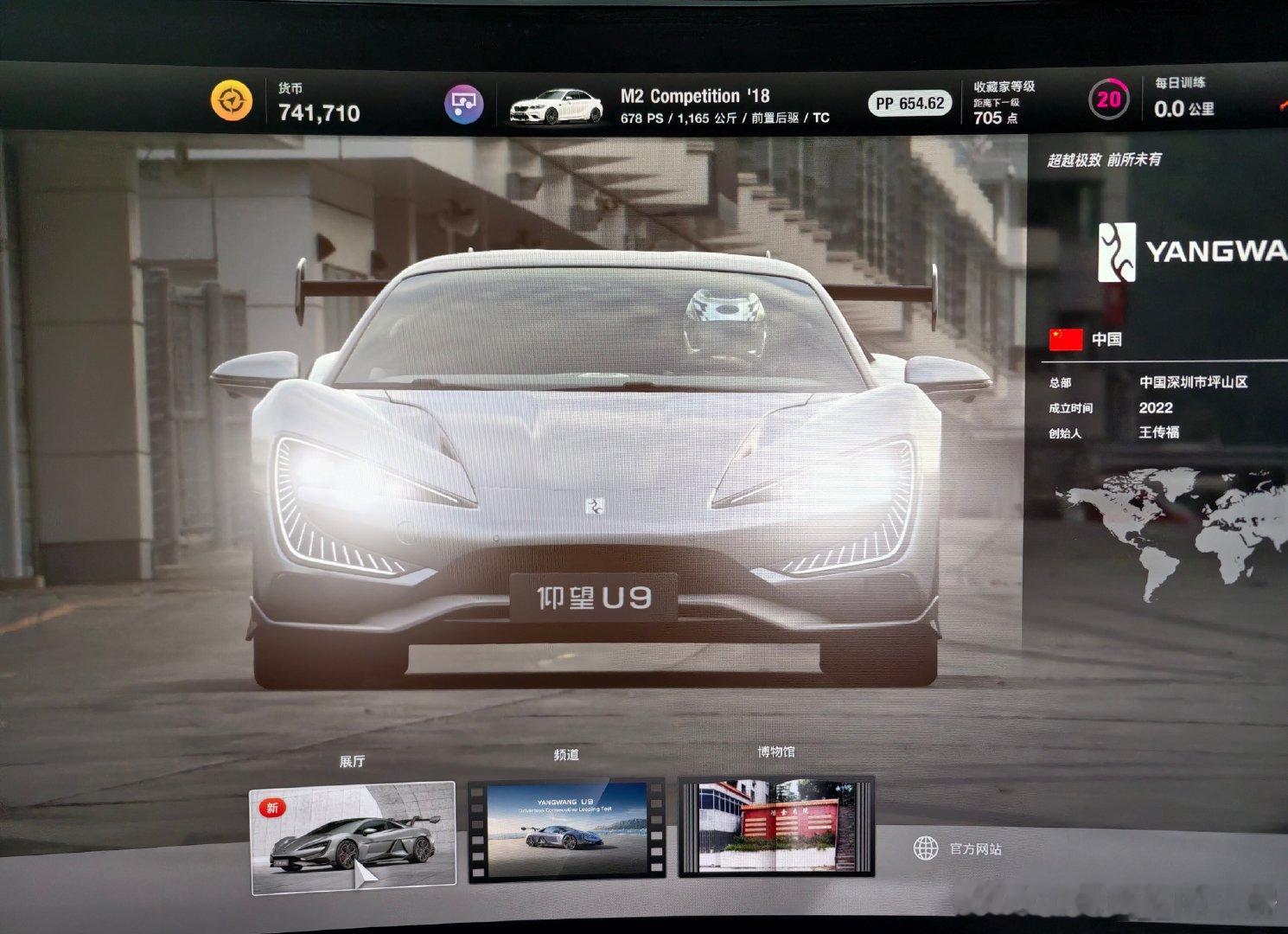Screen dimensions: 1288x934
Task: Click the gold credits coin icon
Action: point(233,101)
